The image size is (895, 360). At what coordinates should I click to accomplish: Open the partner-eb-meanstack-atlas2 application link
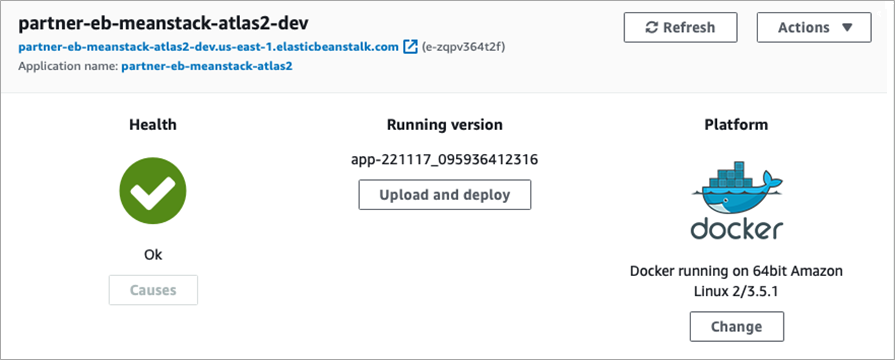click(x=207, y=66)
